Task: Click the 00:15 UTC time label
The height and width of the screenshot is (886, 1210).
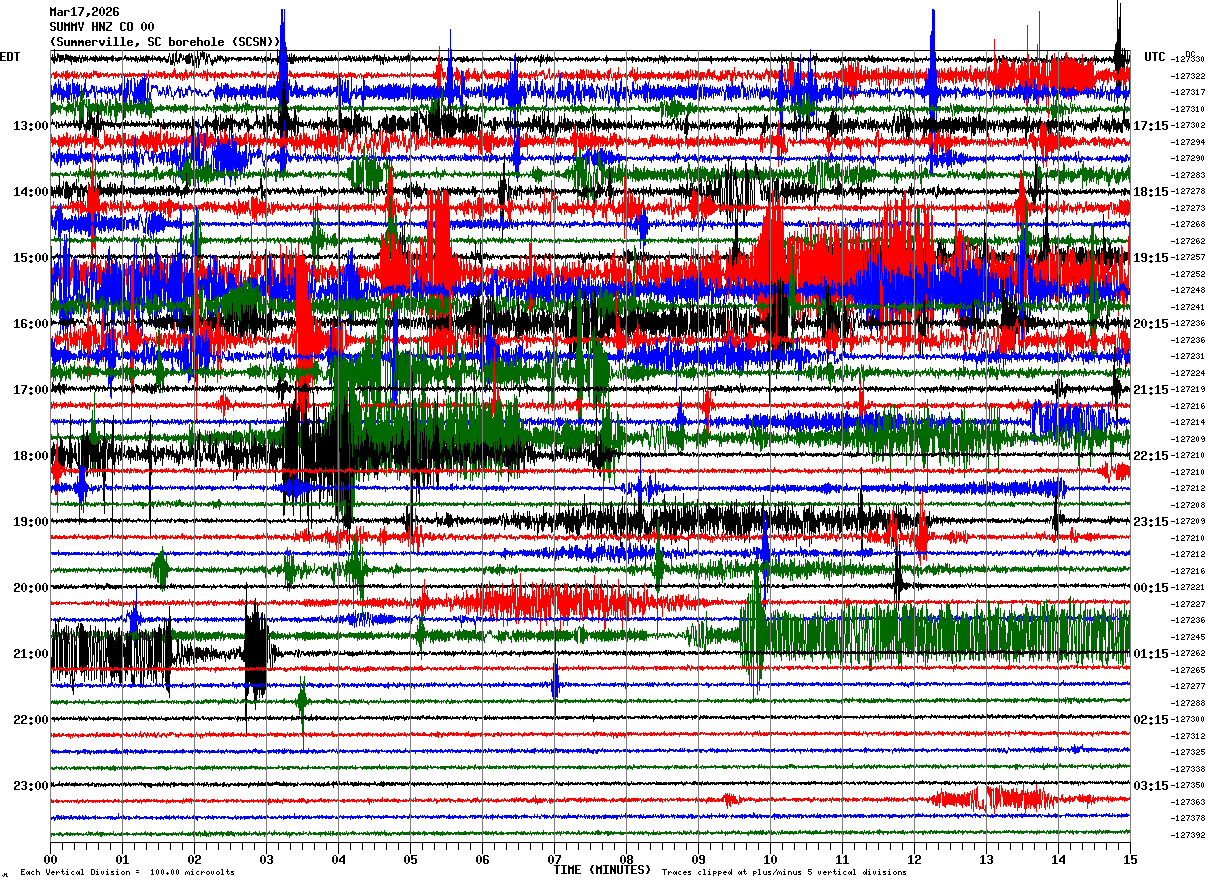Action: 1150,588
